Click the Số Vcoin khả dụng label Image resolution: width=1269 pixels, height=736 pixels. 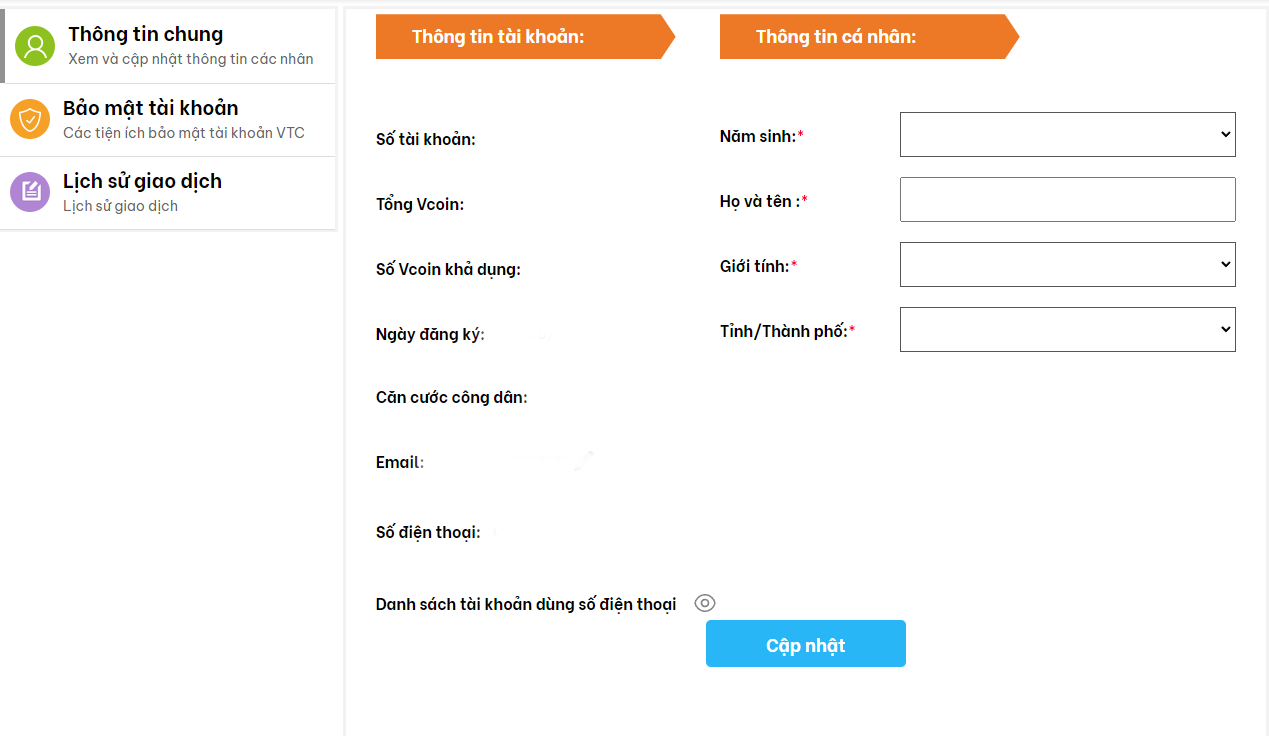pos(448,269)
